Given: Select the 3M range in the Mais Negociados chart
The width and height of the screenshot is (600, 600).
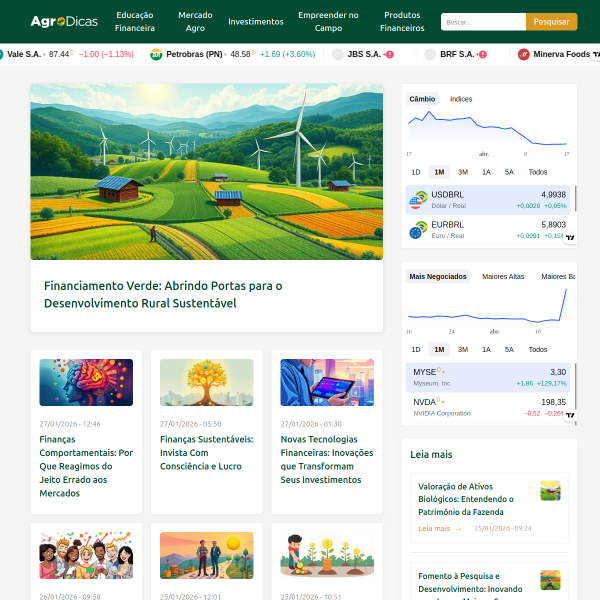Looking at the screenshot, I should [x=463, y=350].
